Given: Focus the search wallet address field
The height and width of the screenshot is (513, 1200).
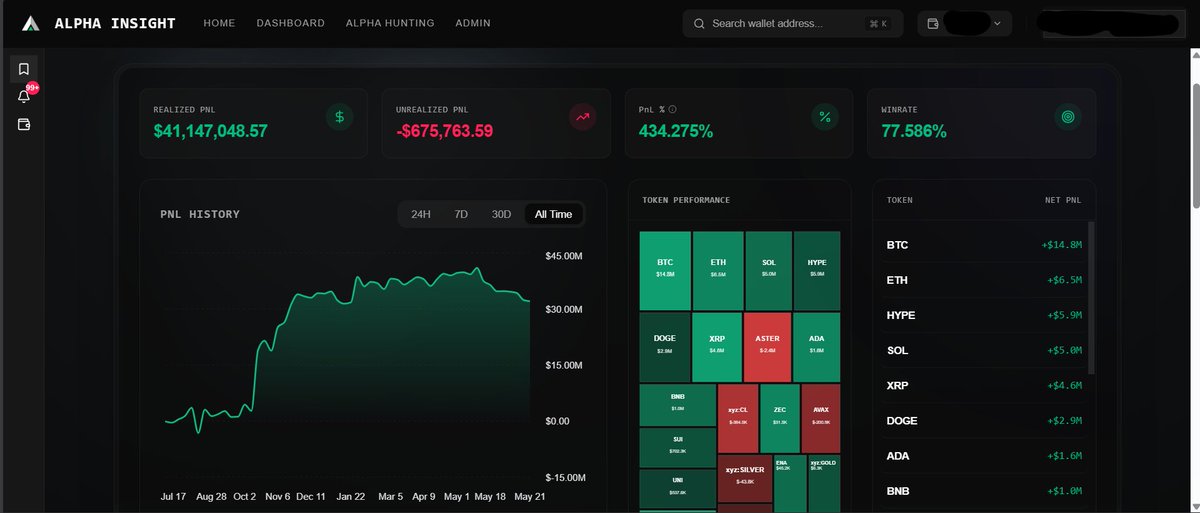Looking at the screenshot, I should pyautogui.click(x=793, y=24).
